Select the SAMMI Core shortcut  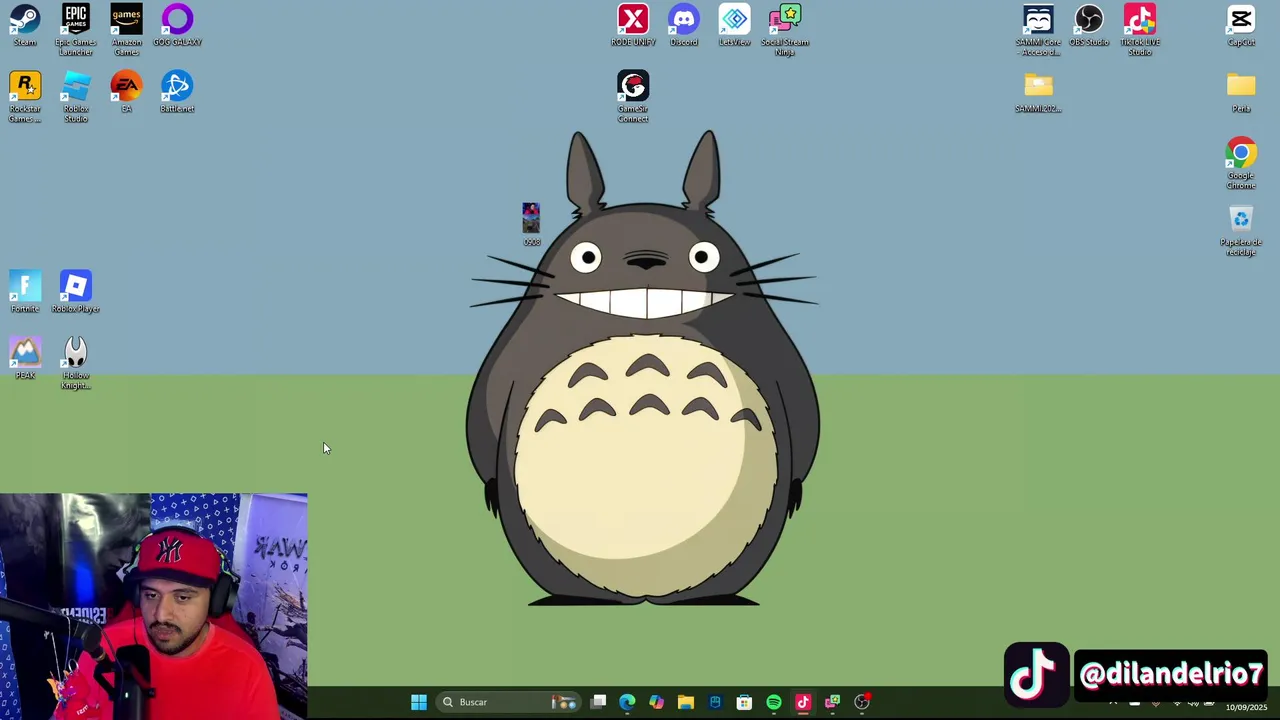coord(1038,30)
